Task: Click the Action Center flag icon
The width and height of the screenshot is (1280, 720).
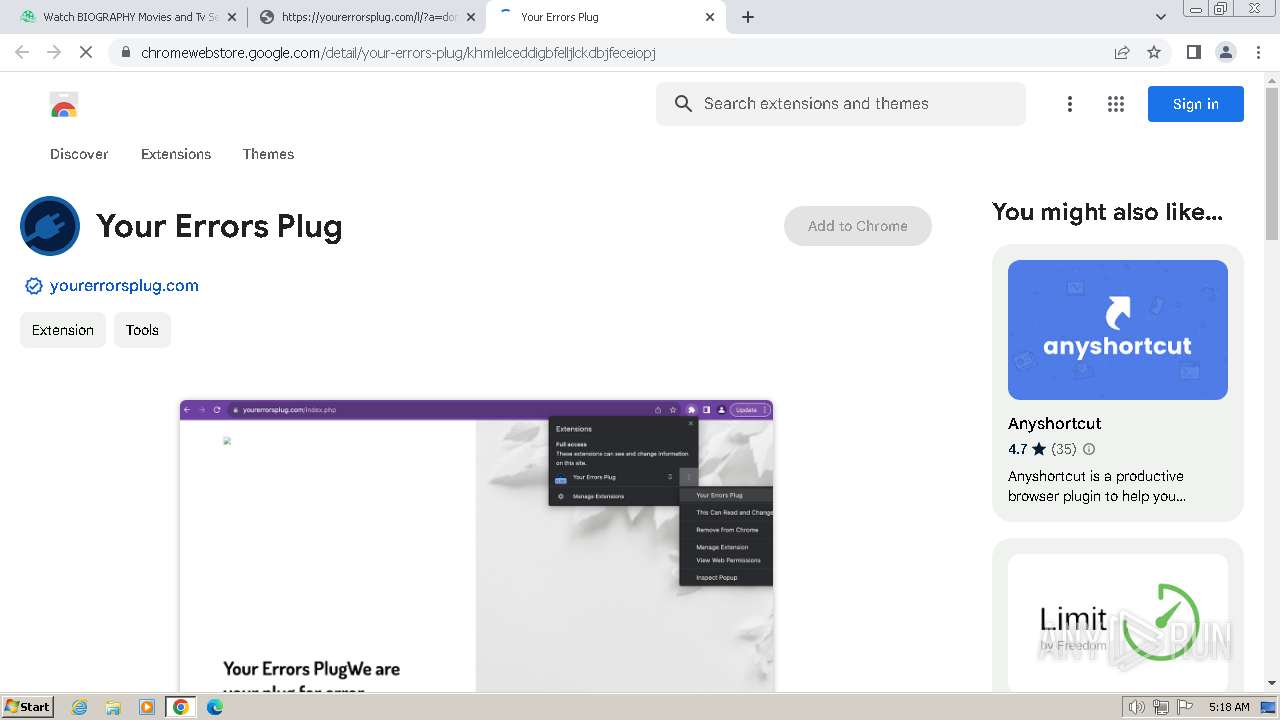Action: [x=1185, y=707]
